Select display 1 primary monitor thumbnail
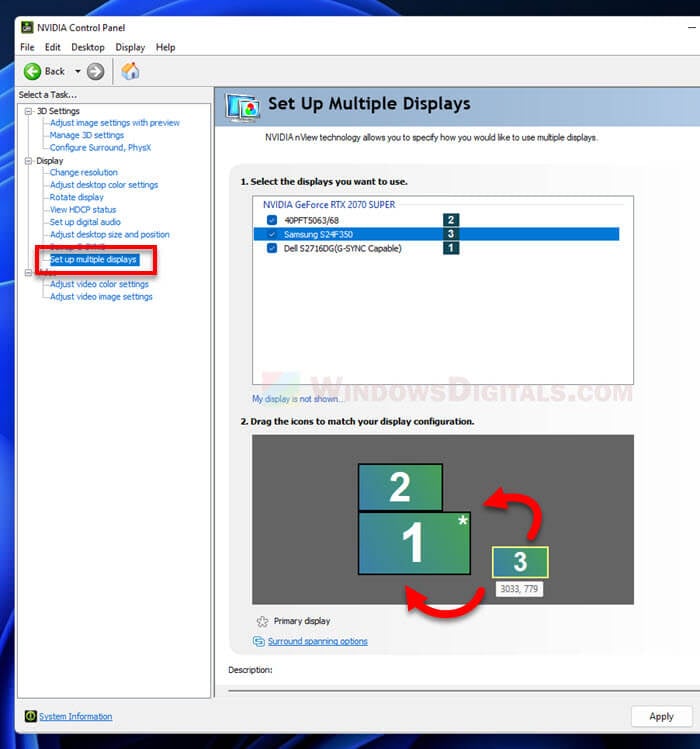The width and height of the screenshot is (700, 749). 414,543
